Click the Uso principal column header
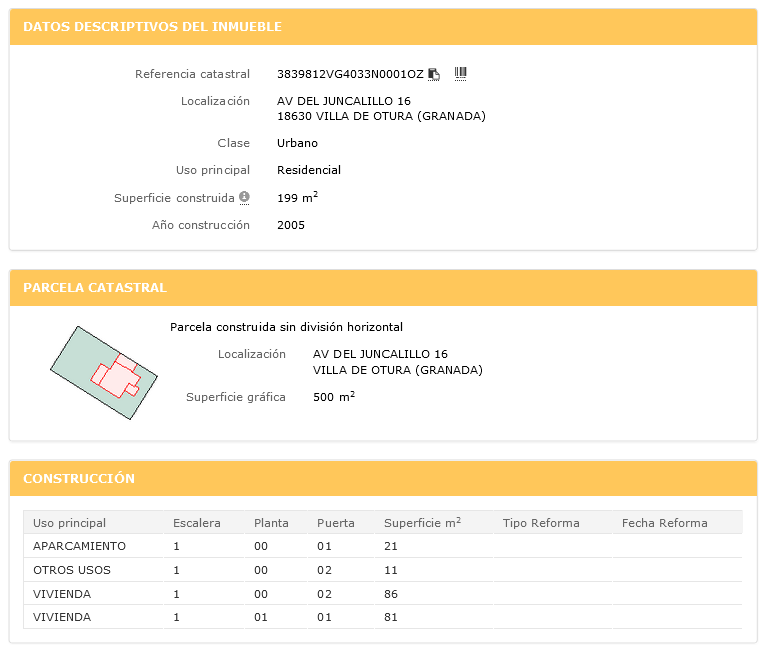The height and width of the screenshot is (650, 762). coord(69,523)
